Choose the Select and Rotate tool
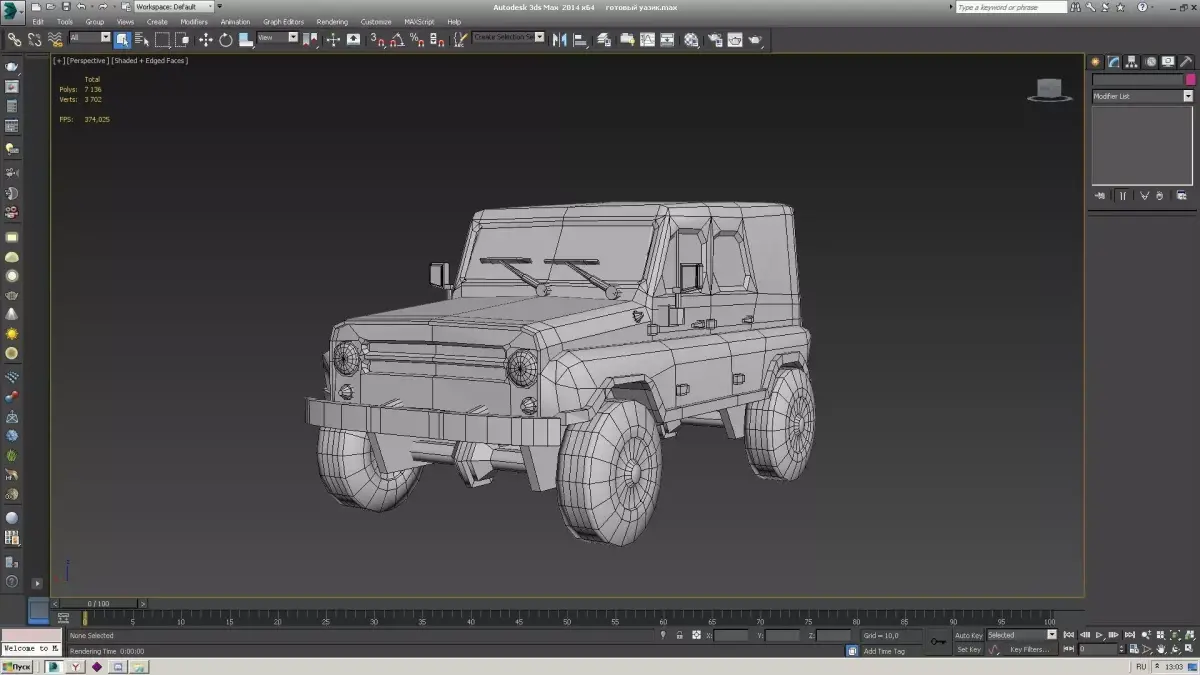 pyautogui.click(x=226, y=39)
